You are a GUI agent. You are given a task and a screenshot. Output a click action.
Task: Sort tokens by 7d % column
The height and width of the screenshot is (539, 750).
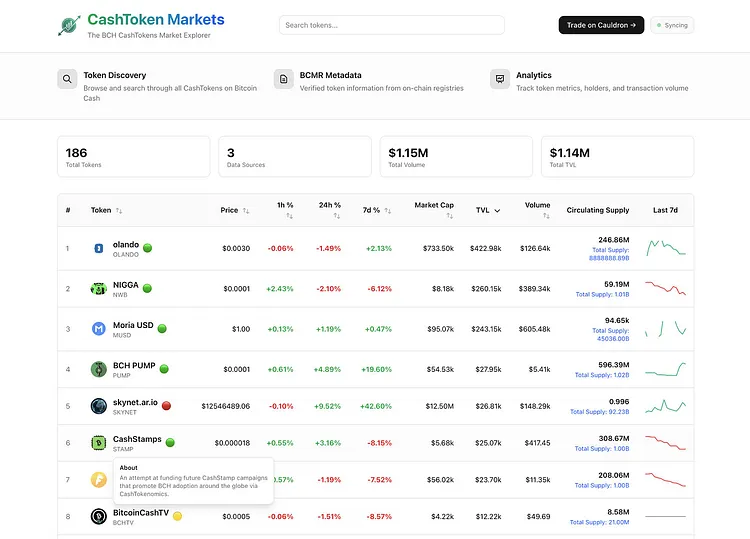pyautogui.click(x=376, y=210)
